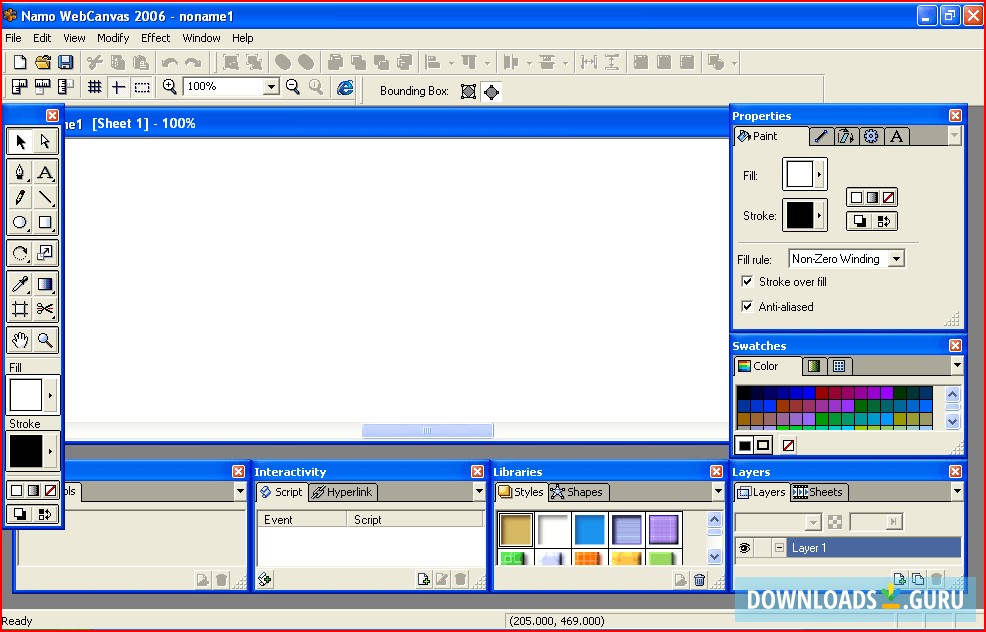Preview in Internet Explorer browser icon
The width and height of the screenshot is (986, 632).
click(345, 87)
